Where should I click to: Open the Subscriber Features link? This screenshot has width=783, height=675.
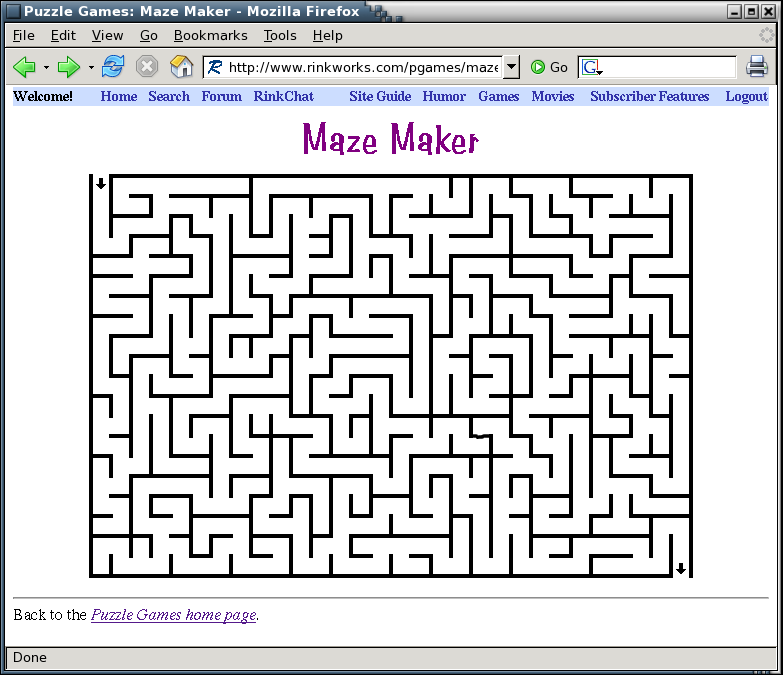[649, 96]
